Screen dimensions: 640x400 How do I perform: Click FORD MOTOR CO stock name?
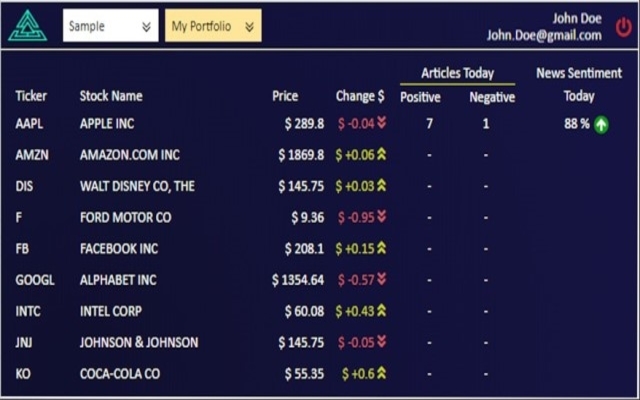point(126,217)
